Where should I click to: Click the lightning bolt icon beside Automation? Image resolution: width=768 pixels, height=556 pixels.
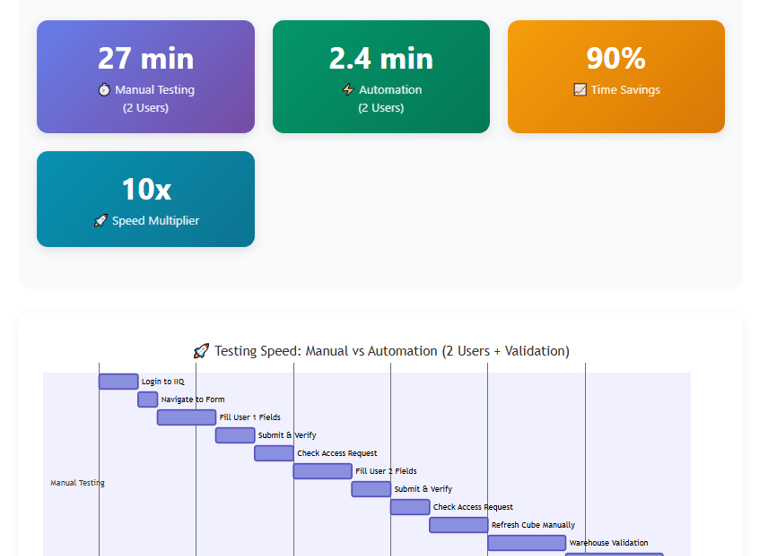click(348, 90)
